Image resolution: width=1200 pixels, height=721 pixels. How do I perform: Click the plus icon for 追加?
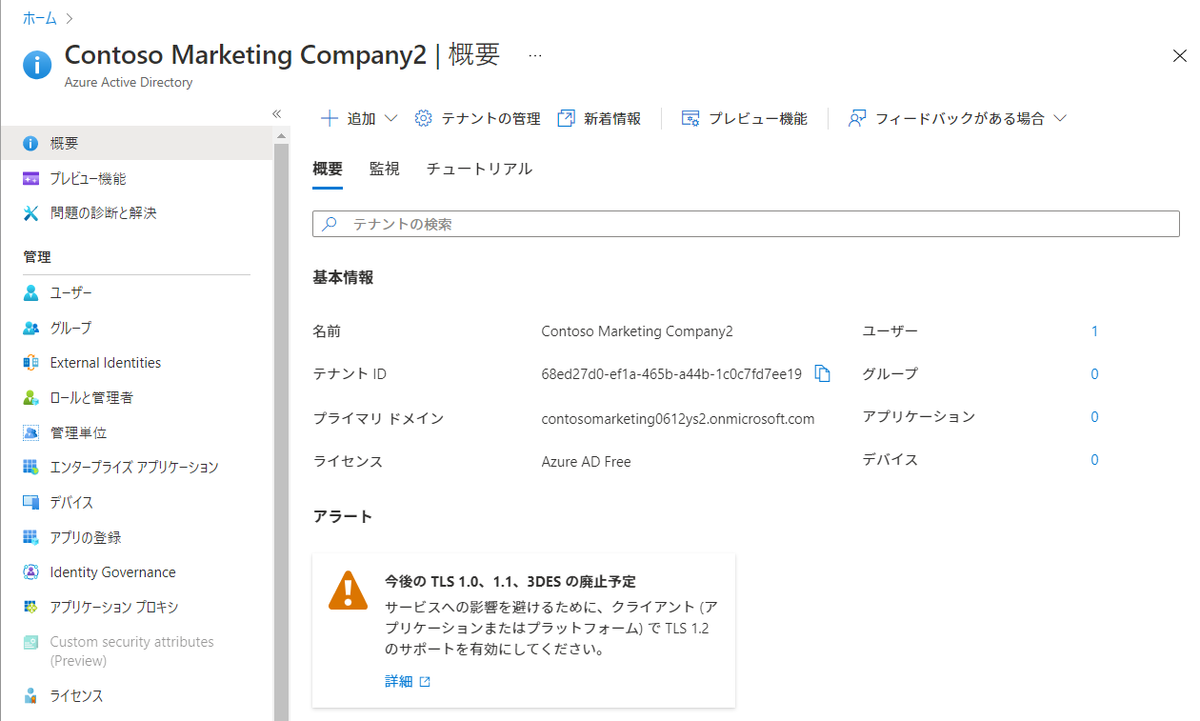pyautogui.click(x=329, y=118)
